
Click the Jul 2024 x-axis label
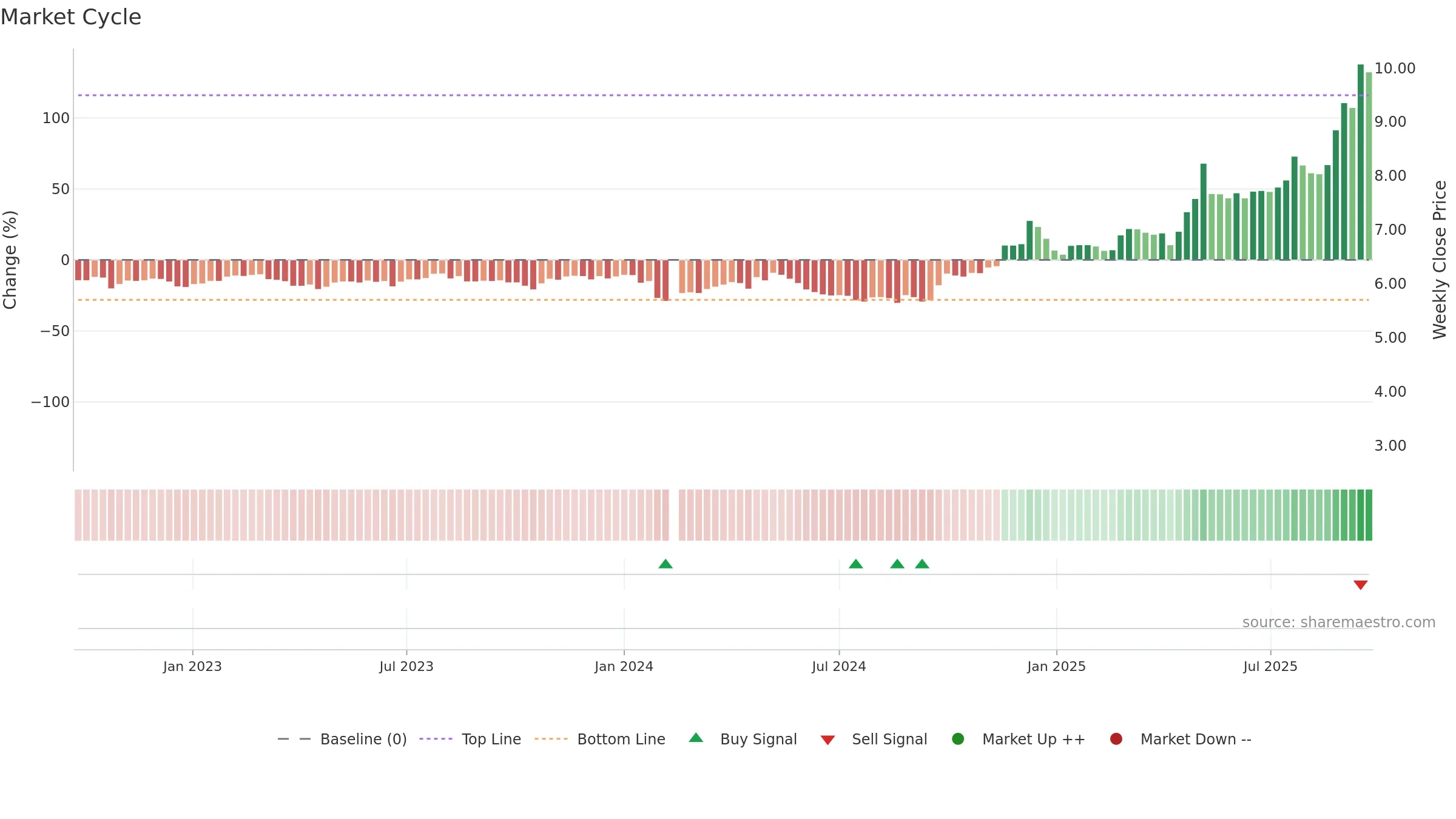[839, 667]
